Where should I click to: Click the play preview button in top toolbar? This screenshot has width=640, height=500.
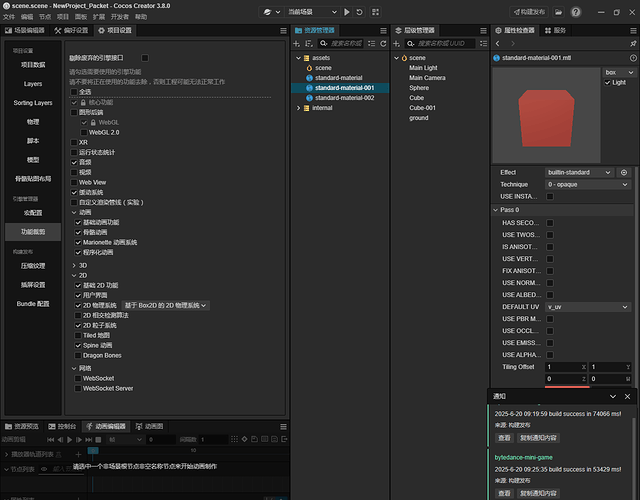pos(347,12)
